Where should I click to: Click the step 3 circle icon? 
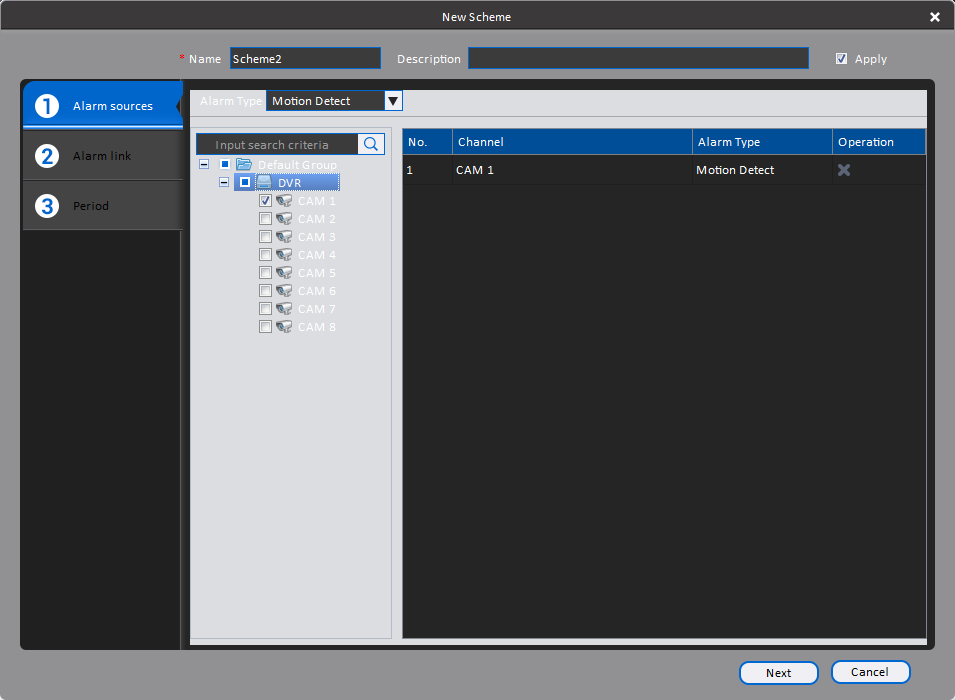[47, 206]
